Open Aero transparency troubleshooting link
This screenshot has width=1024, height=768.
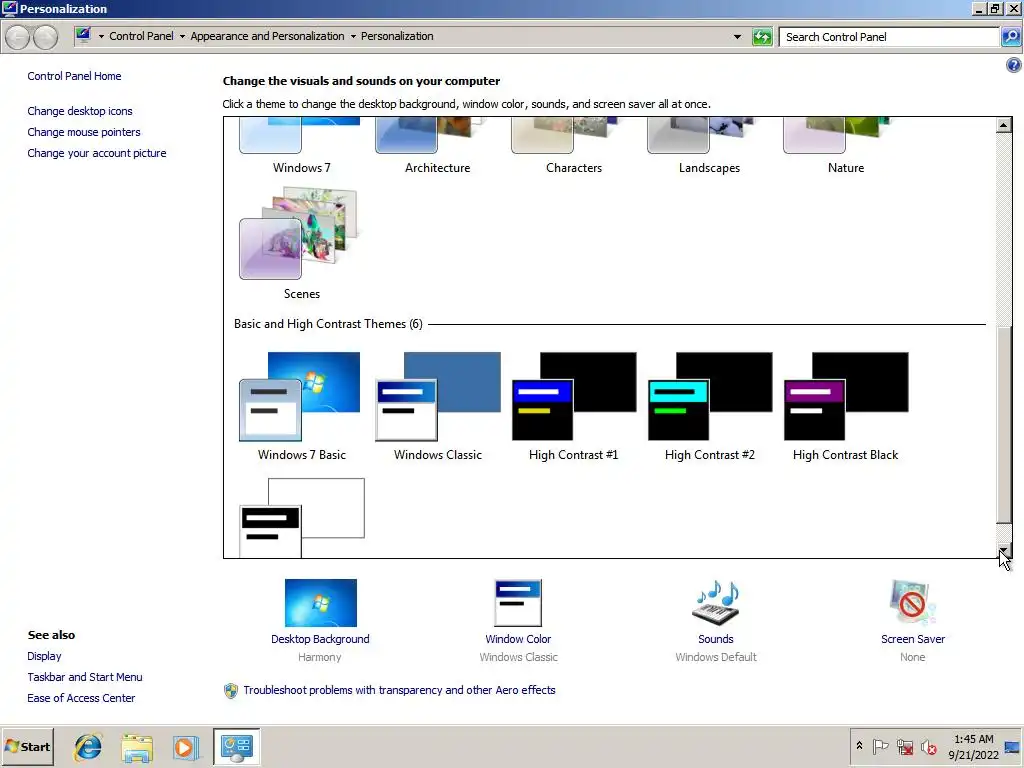399,690
